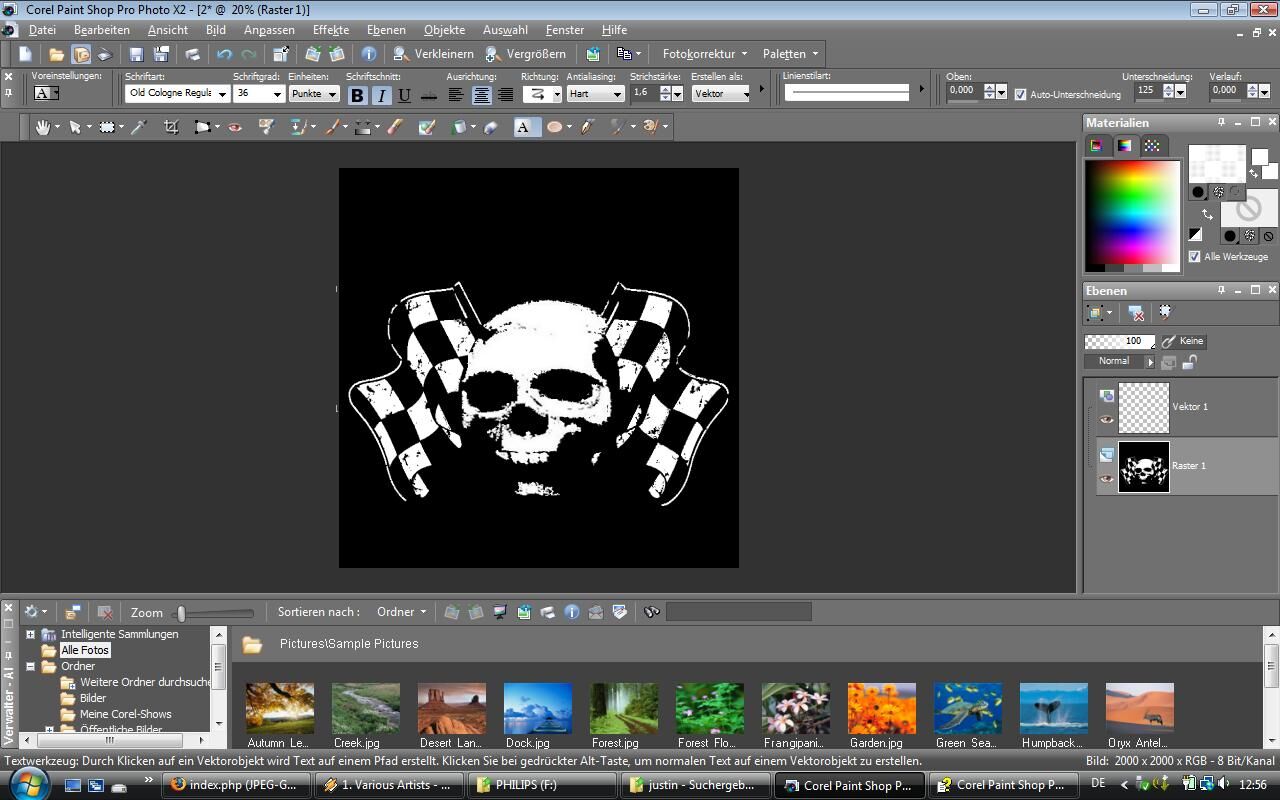Open the Effekte menu
This screenshot has width=1280, height=800.
pos(330,30)
